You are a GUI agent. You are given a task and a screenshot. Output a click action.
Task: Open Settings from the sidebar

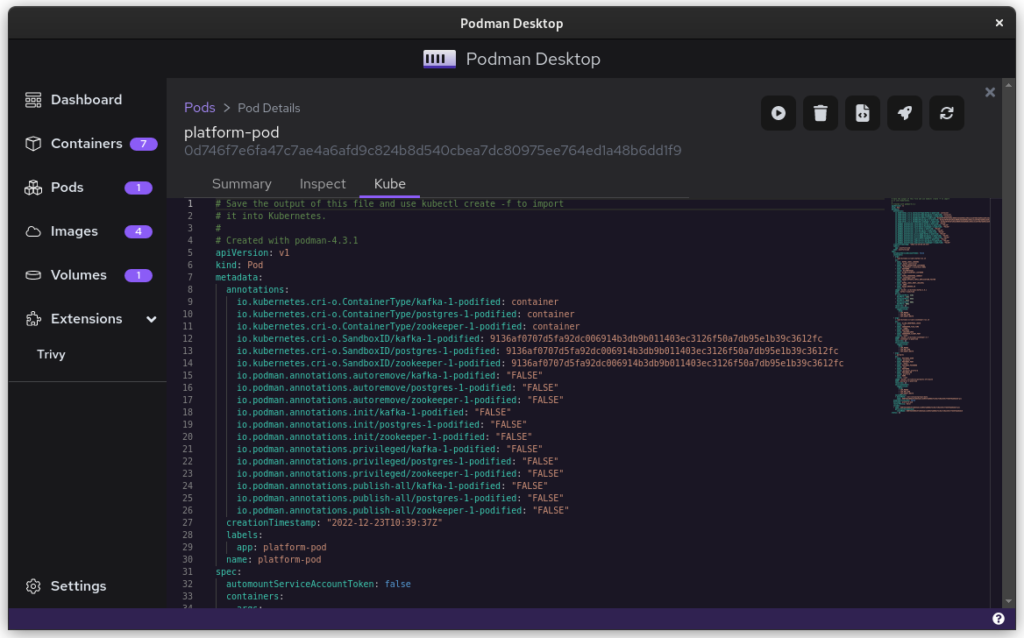click(x=77, y=586)
